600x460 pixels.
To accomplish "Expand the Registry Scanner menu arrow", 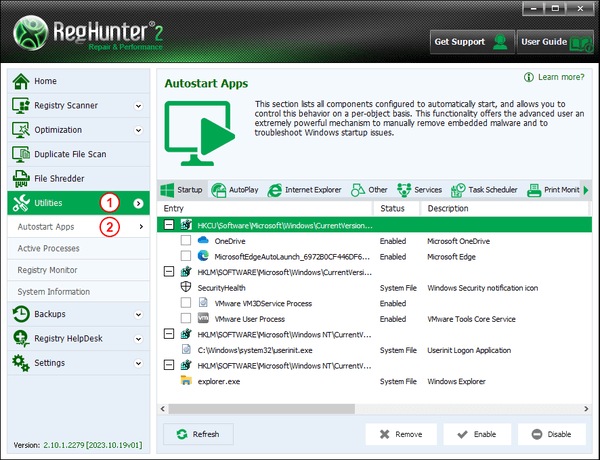I will click(x=138, y=105).
